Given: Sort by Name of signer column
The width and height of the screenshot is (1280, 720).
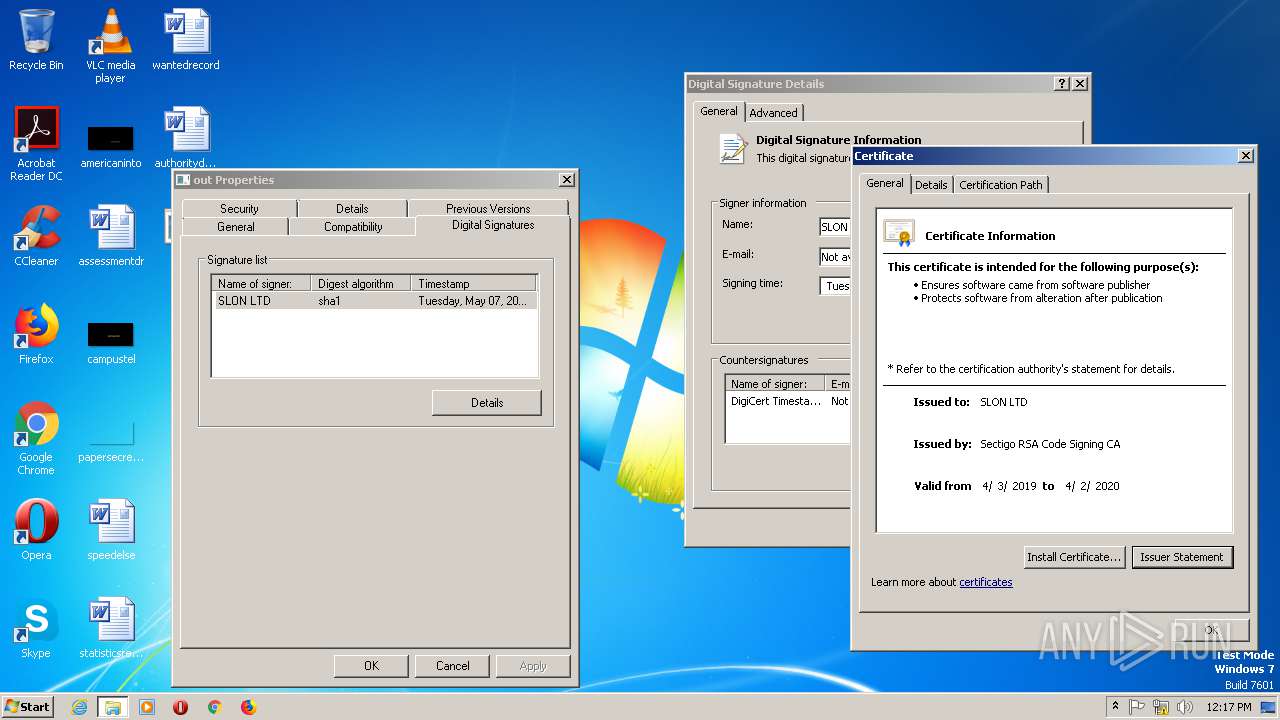Looking at the screenshot, I should pos(262,284).
